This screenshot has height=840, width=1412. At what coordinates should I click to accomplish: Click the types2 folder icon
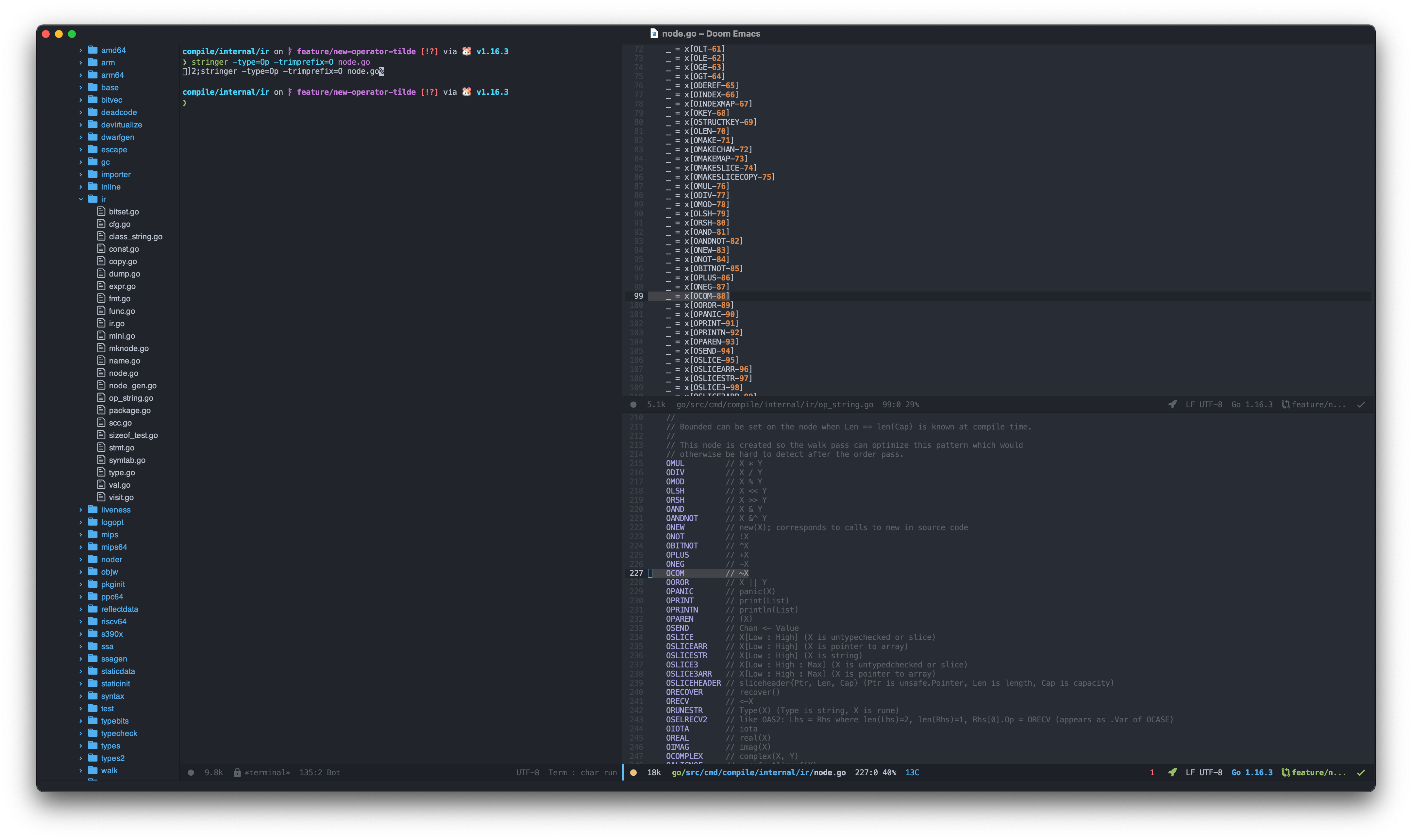pyautogui.click(x=93, y=758)
